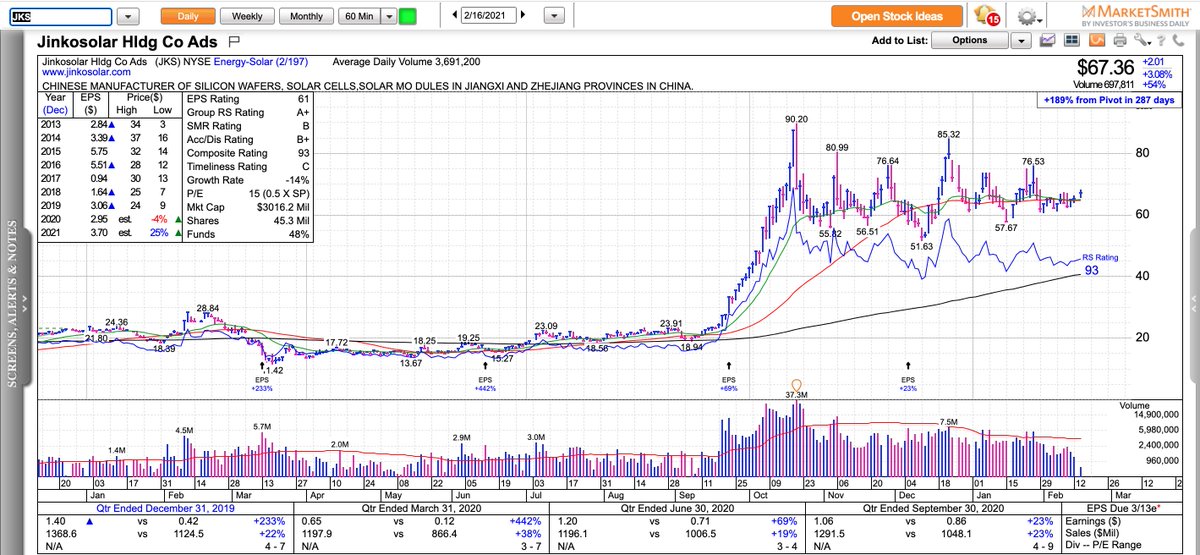Click the RS Rating 93 label on chart
This screenshot has height=555, width=1200.
pyautogui.click(x=1100, y=263)
